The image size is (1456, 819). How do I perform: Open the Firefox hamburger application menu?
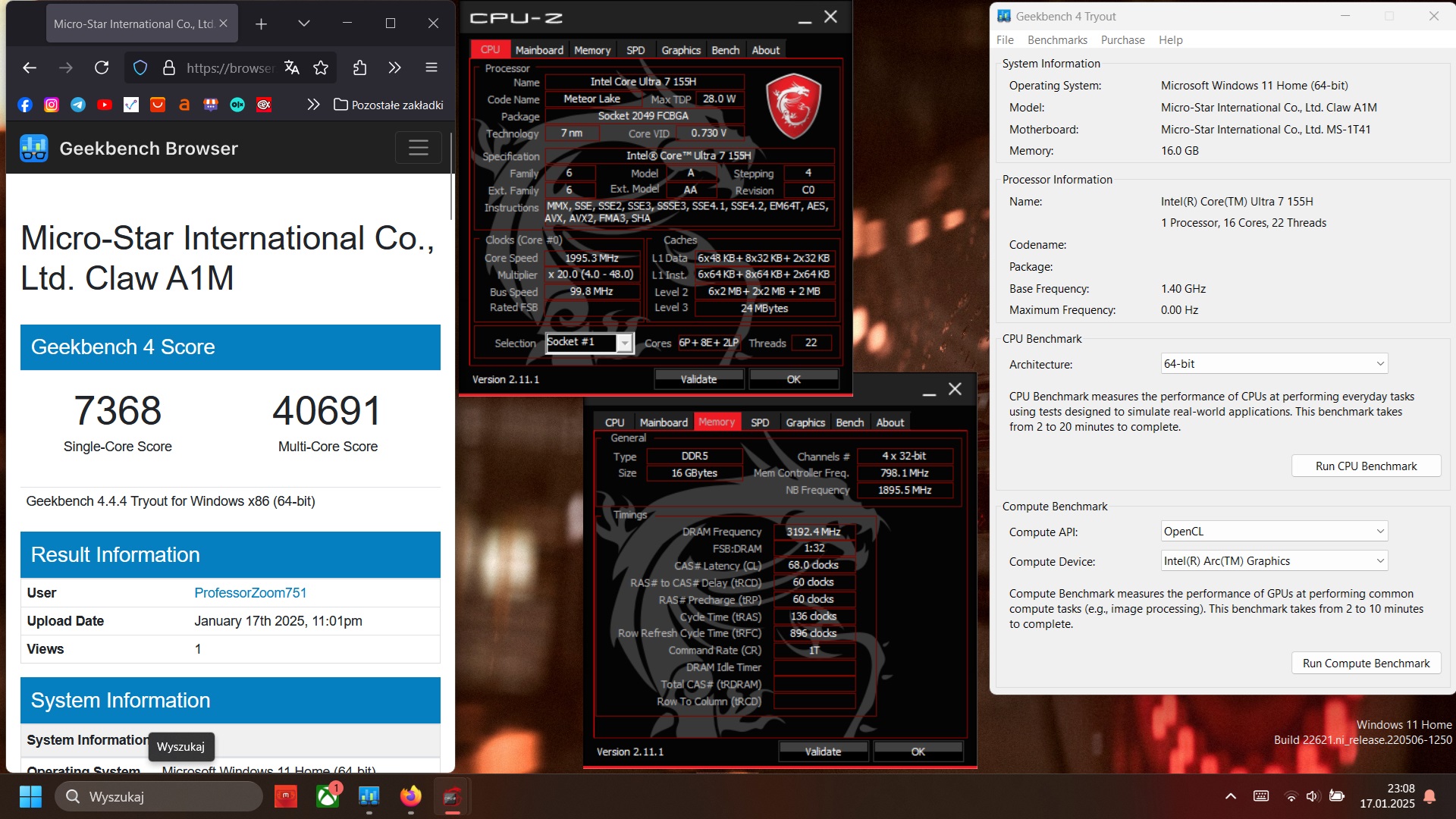tap(431, 68)
